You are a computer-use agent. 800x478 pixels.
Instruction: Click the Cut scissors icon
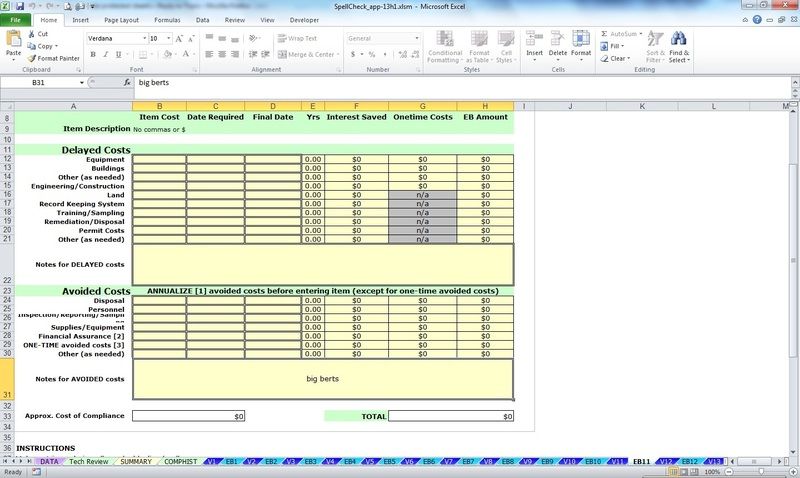click(31, 34)
